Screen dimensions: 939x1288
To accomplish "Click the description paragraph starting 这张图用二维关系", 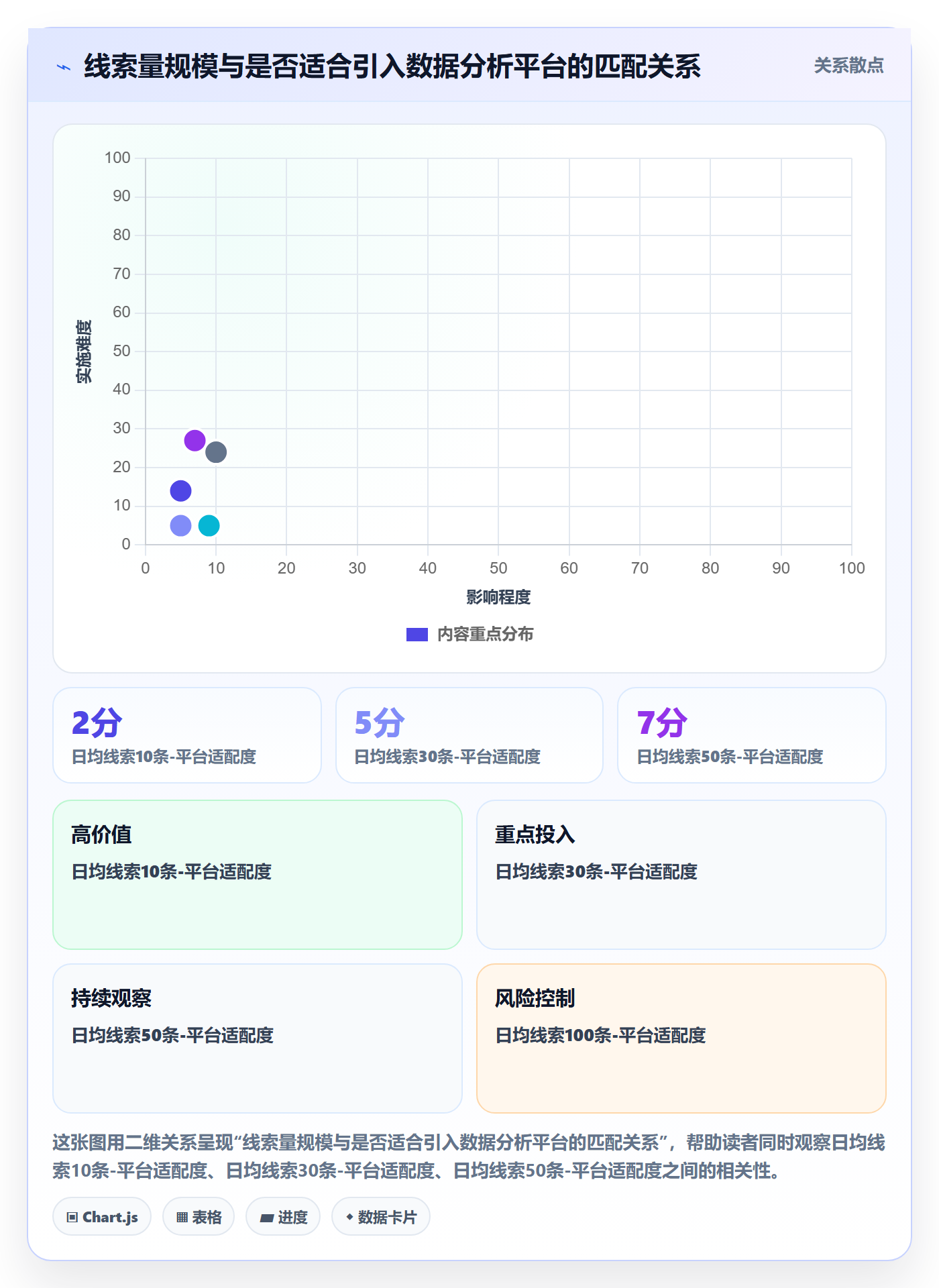I will pos(469,1157).
